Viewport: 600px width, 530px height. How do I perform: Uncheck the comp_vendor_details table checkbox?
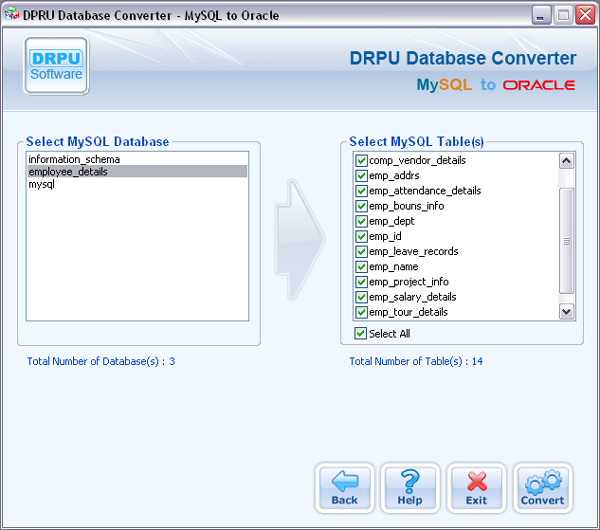tap(361, 160)
